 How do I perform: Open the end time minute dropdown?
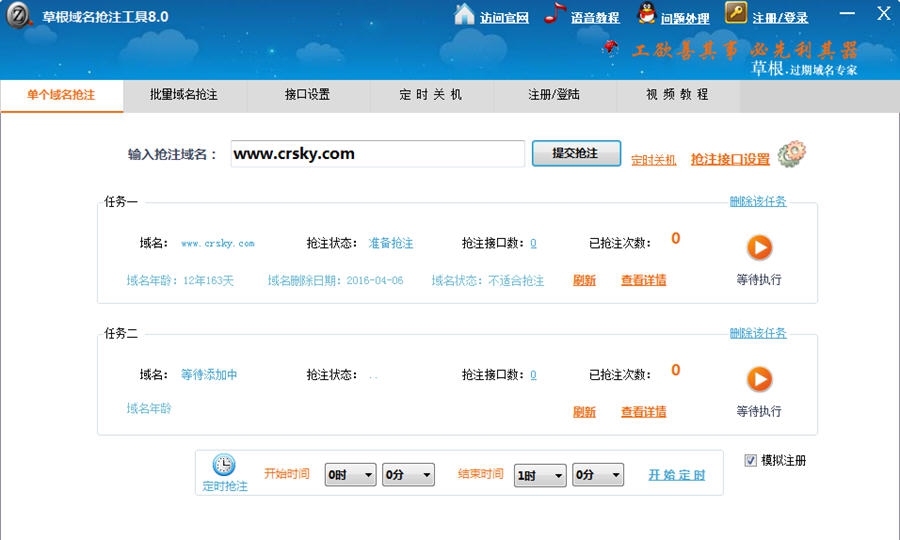598,475
